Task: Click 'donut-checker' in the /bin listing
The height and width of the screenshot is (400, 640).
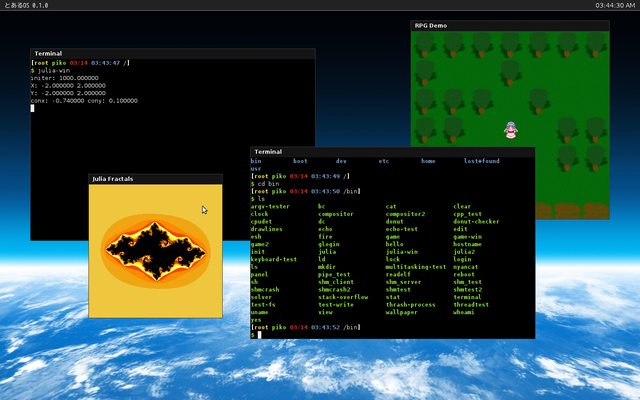Action: 476,222
